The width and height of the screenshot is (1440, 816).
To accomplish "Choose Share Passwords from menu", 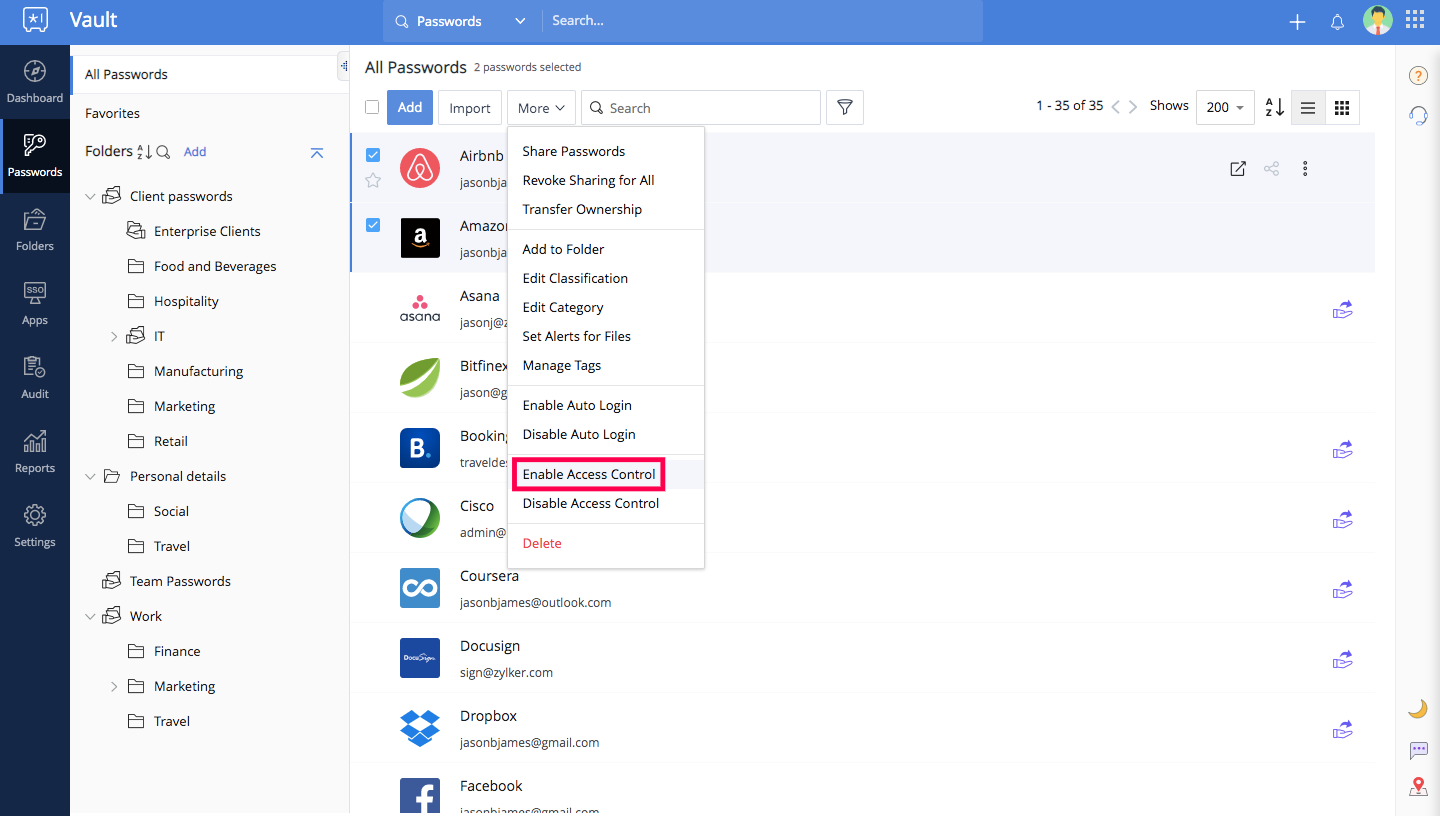I will point(574,151).
